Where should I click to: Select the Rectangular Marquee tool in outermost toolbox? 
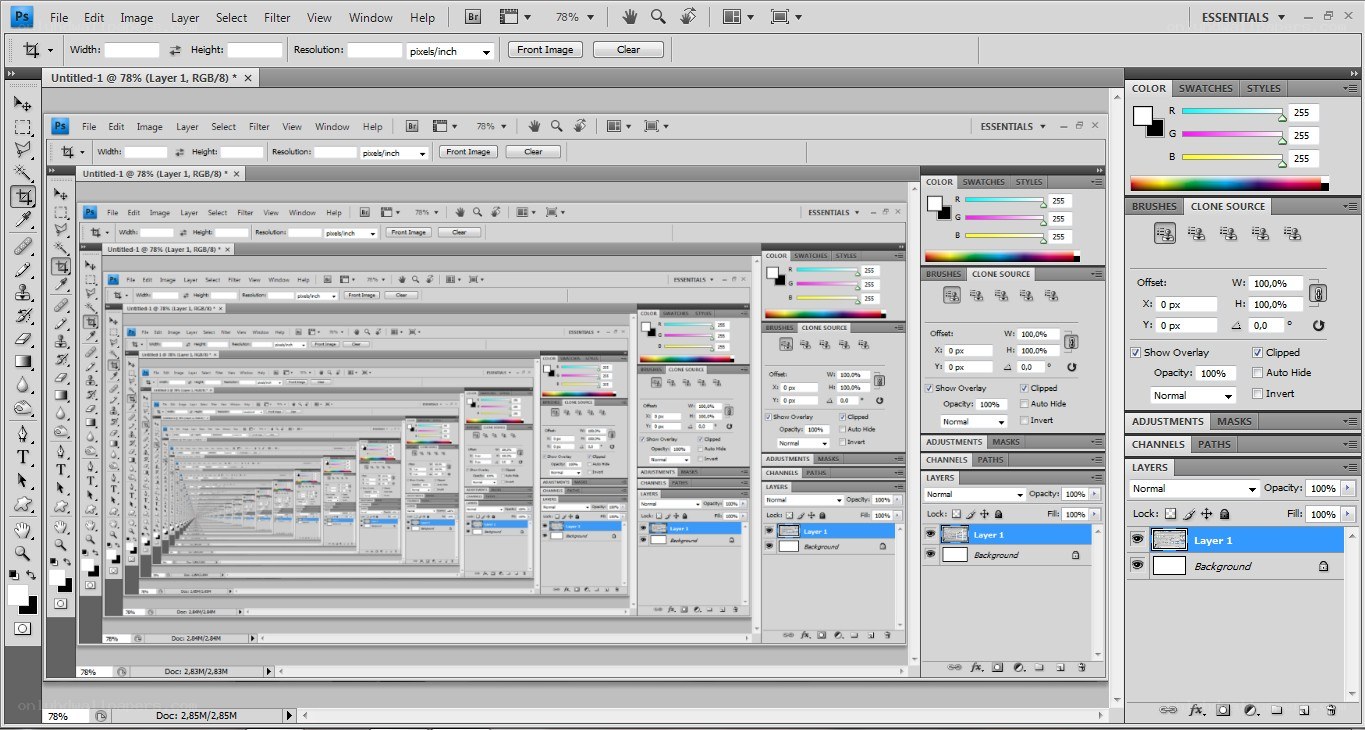pyautogui.click(x=22, y=127)
